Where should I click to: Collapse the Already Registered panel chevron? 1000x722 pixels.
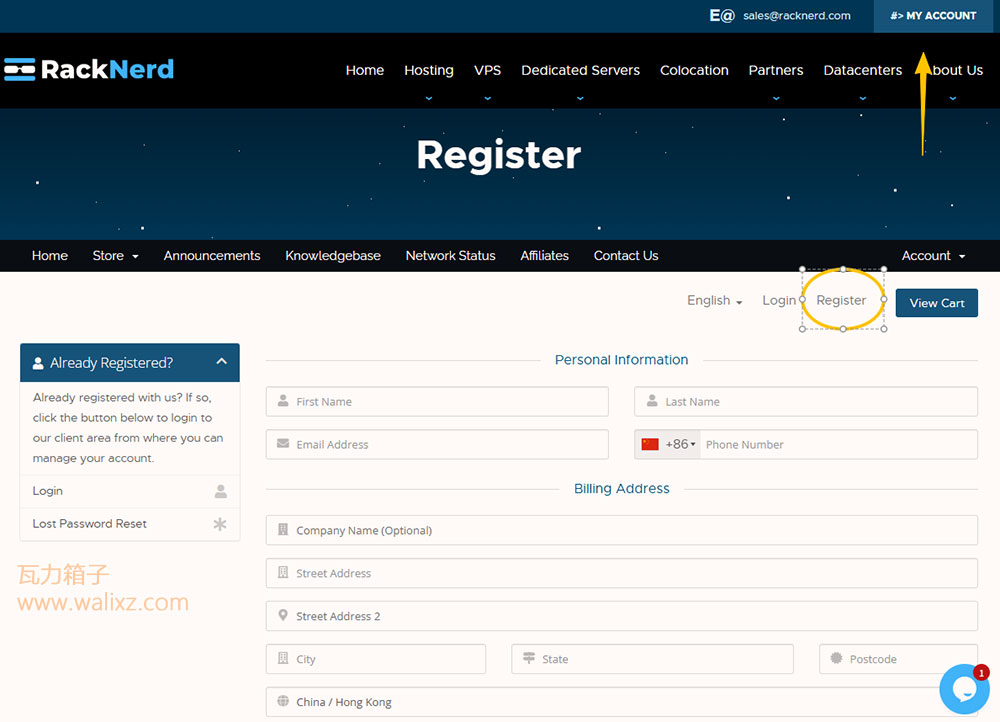pos(221,362)
